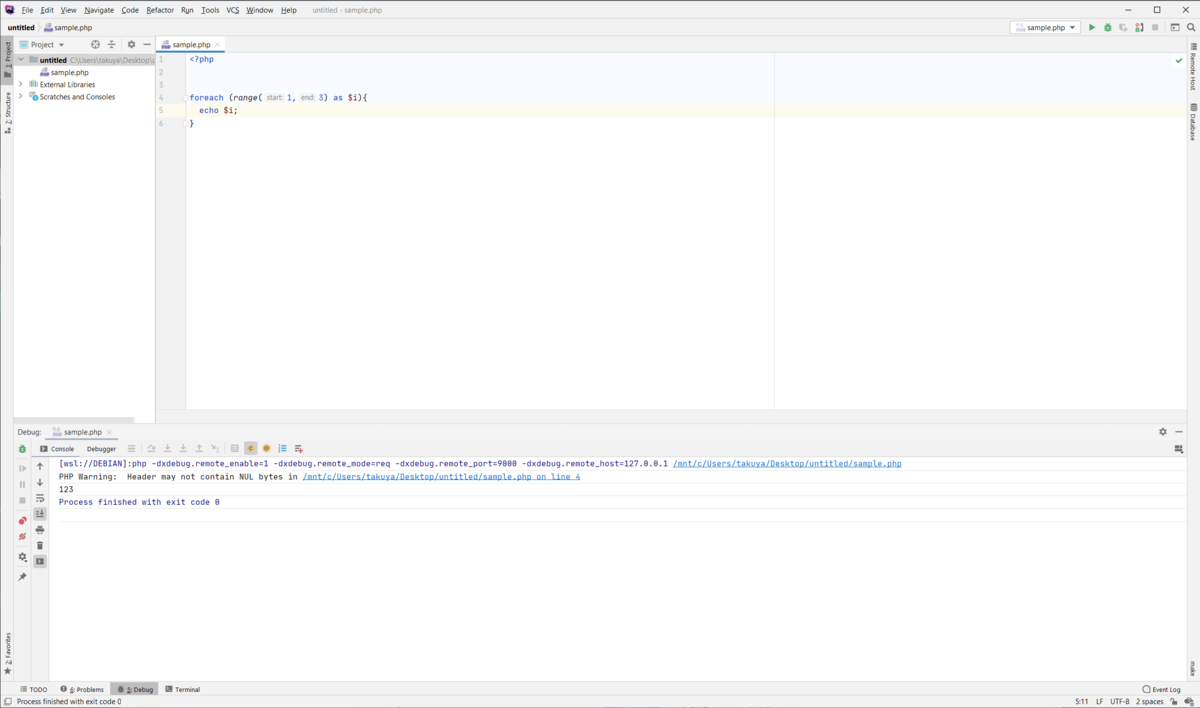Open View Breakpoints with the red circles icon
The width and height of the screenshot is (1200, 708).
(x=22, y=519)
